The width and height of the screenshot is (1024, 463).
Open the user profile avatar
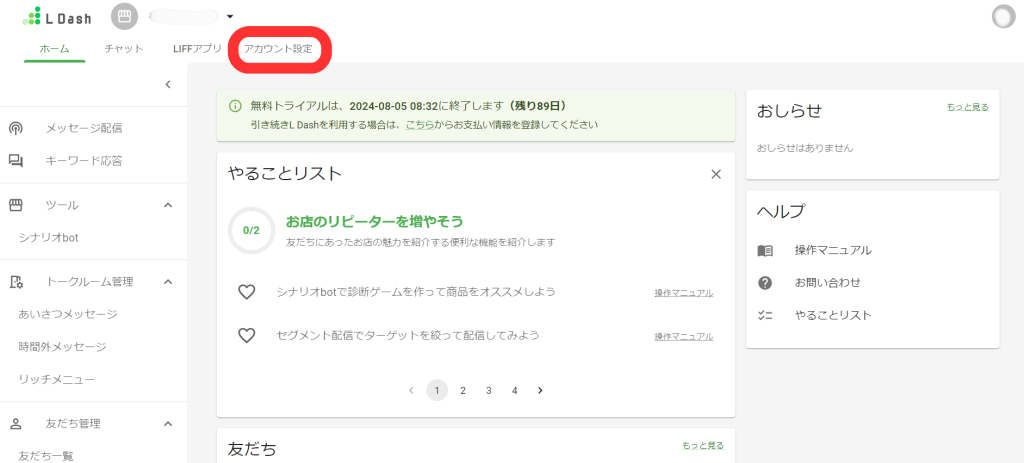tap(1004, 17)
